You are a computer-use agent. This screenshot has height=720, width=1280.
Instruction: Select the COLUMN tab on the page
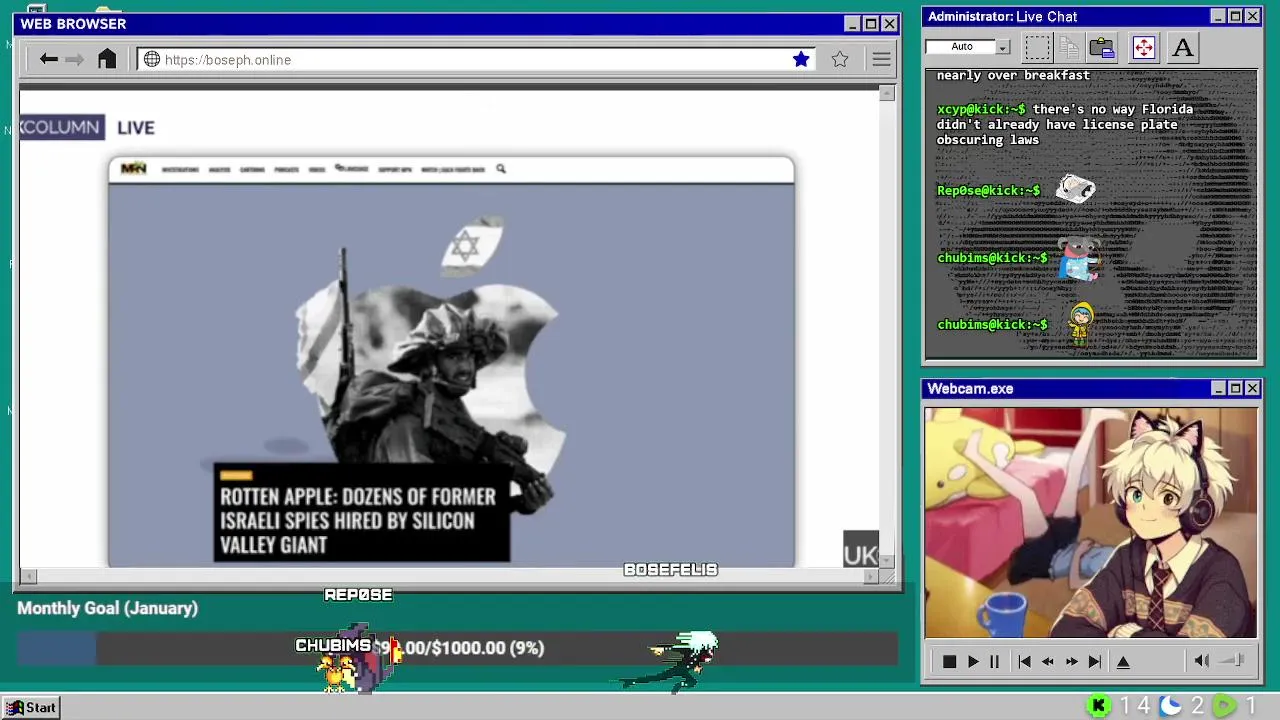click(61, 127)
